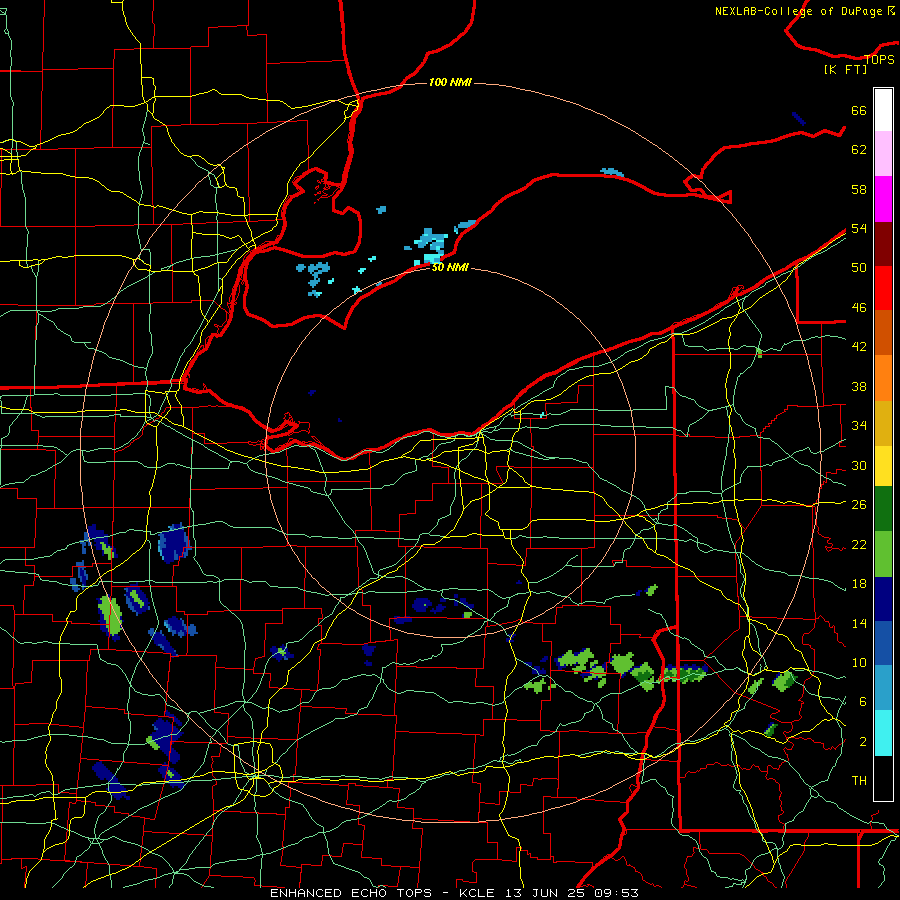900x900 pixels.
Task: Pick the yellow legend swatch
Action: point(883,466)
